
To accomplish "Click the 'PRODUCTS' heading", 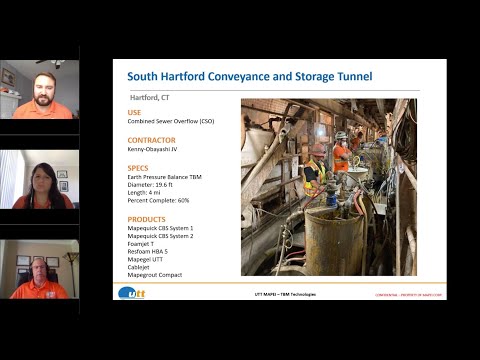I will (146, 220).
